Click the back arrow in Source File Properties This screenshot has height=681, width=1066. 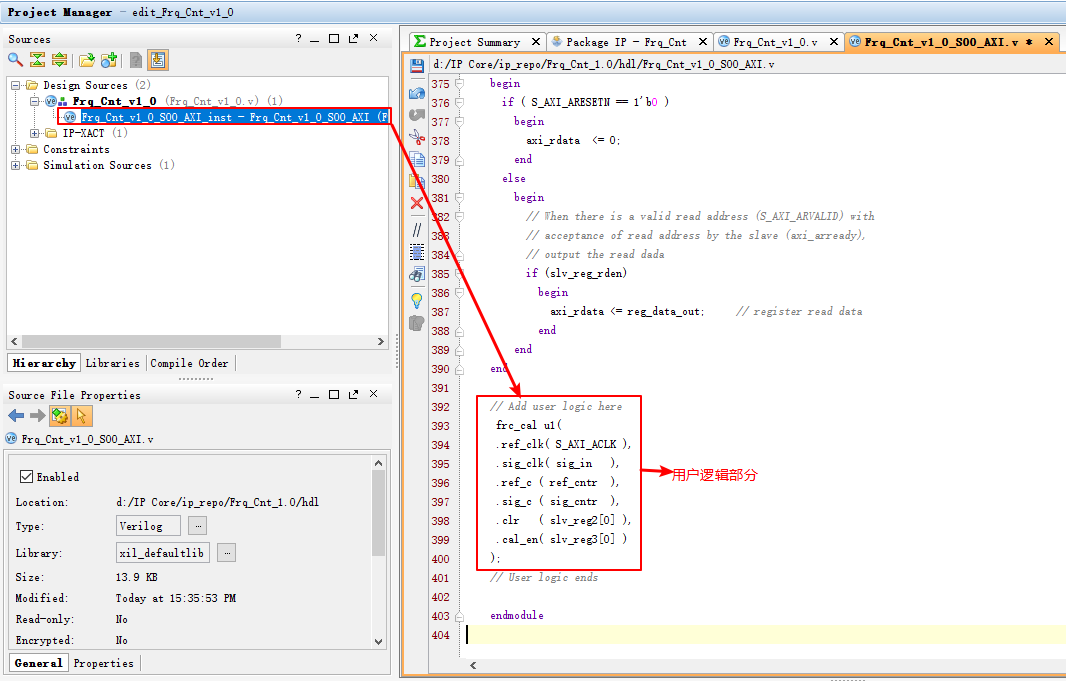point(16,415)
